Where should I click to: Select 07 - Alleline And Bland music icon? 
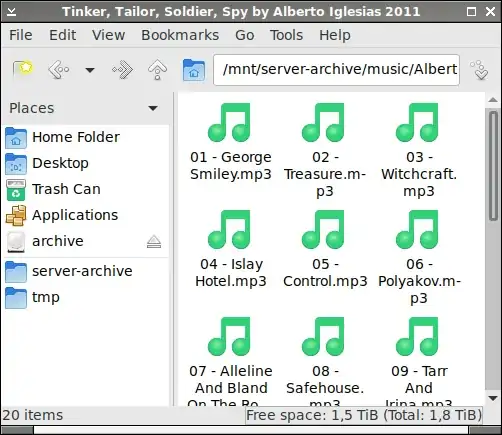[x=229, y=337]
